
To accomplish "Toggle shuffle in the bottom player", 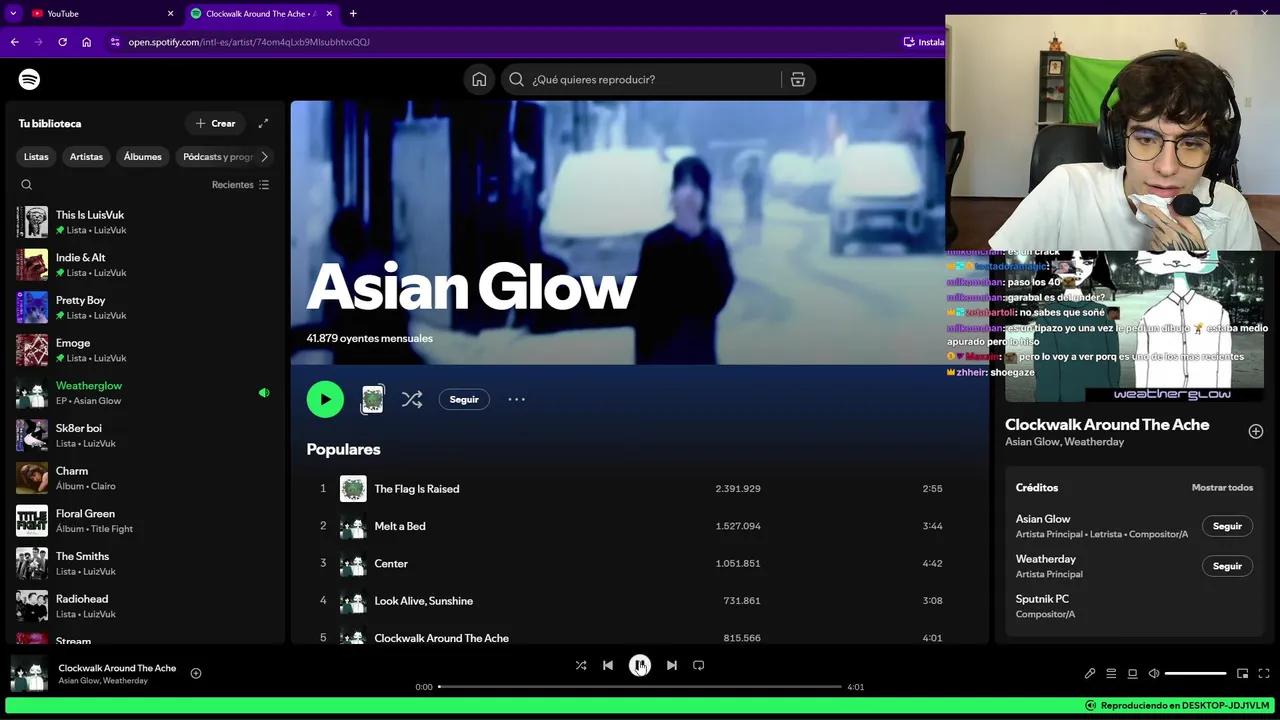I will [581, 665].
